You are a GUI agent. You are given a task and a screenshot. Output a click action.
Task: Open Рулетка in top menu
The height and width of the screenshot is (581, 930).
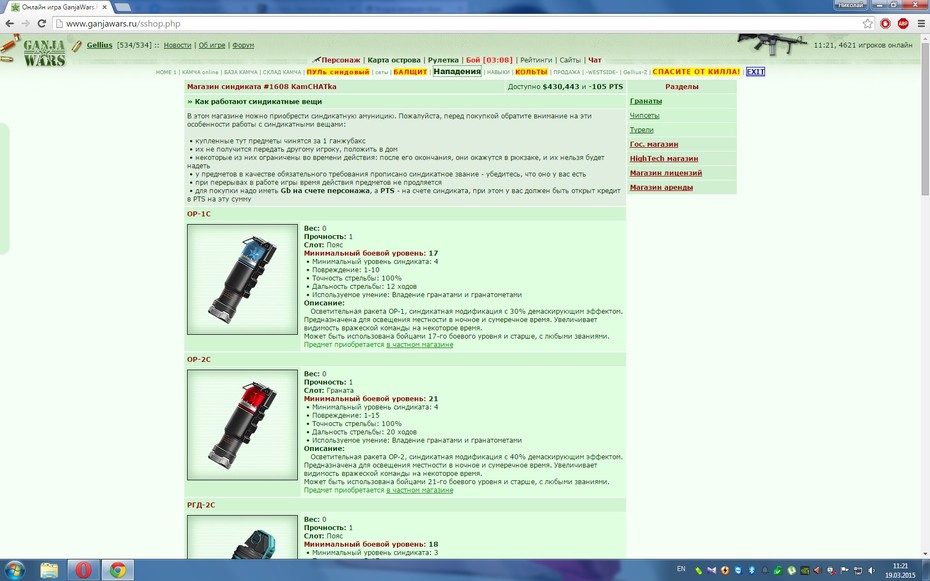point(443,60)
